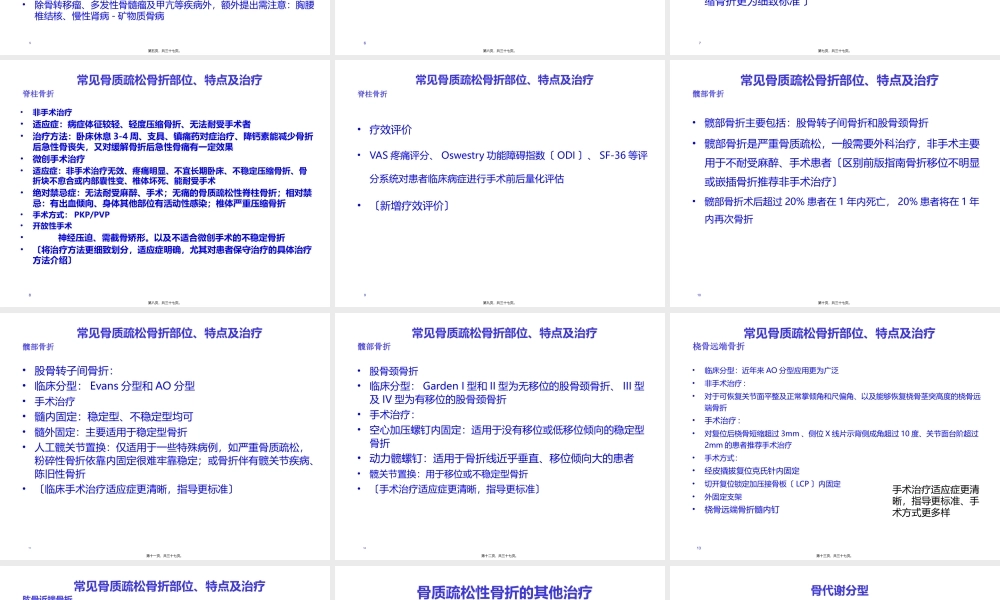Open the 骨代谢分型 slide
Viewport: 1000px width, 600px height.
pos(835,583)
